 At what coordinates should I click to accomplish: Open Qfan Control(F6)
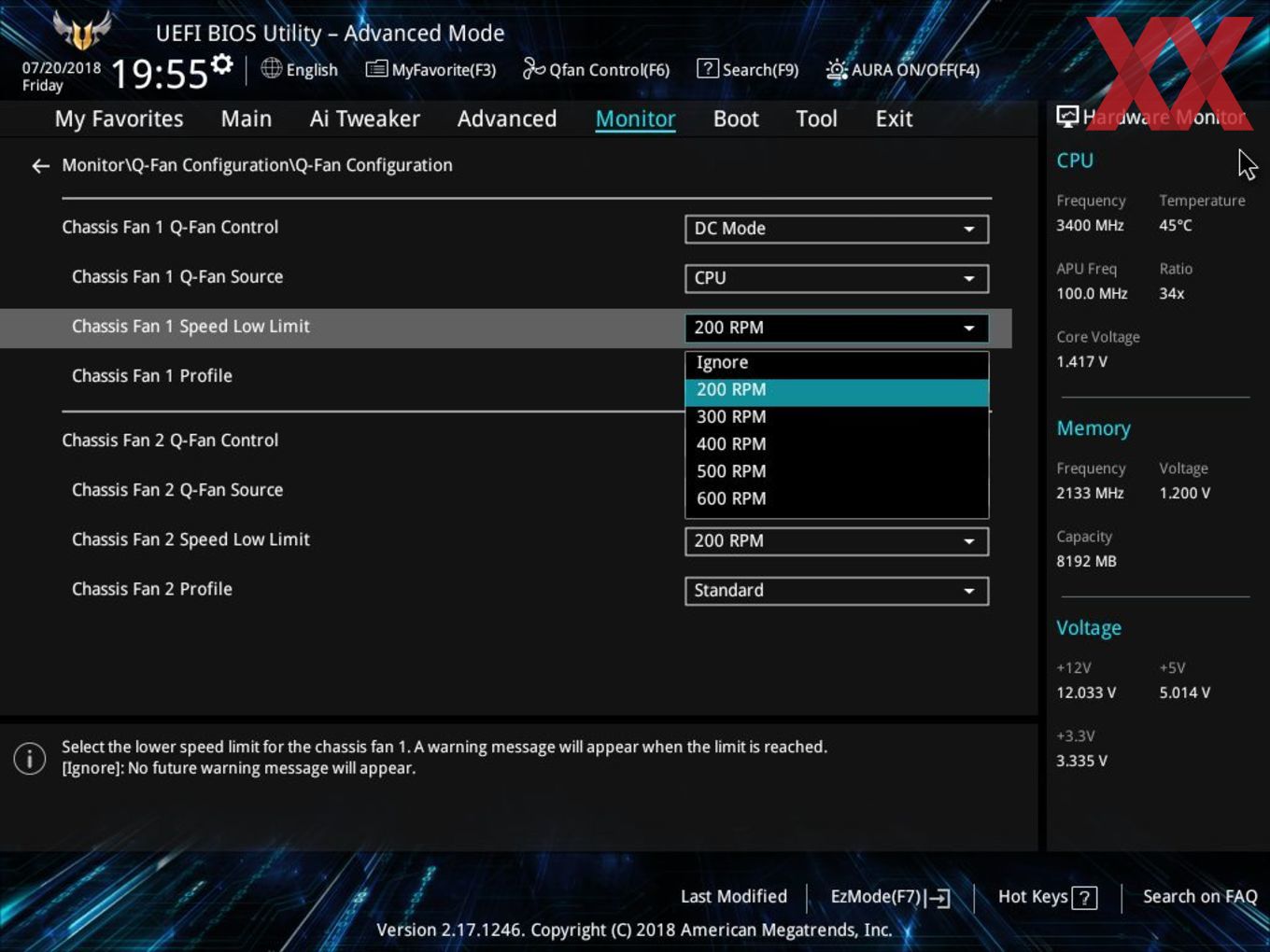point(596,70)
